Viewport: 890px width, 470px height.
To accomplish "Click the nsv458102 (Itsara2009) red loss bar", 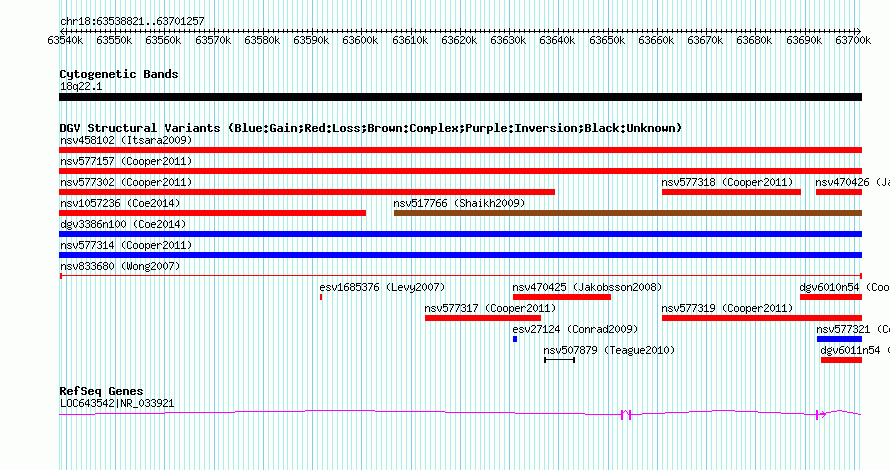I will [460, 150].
